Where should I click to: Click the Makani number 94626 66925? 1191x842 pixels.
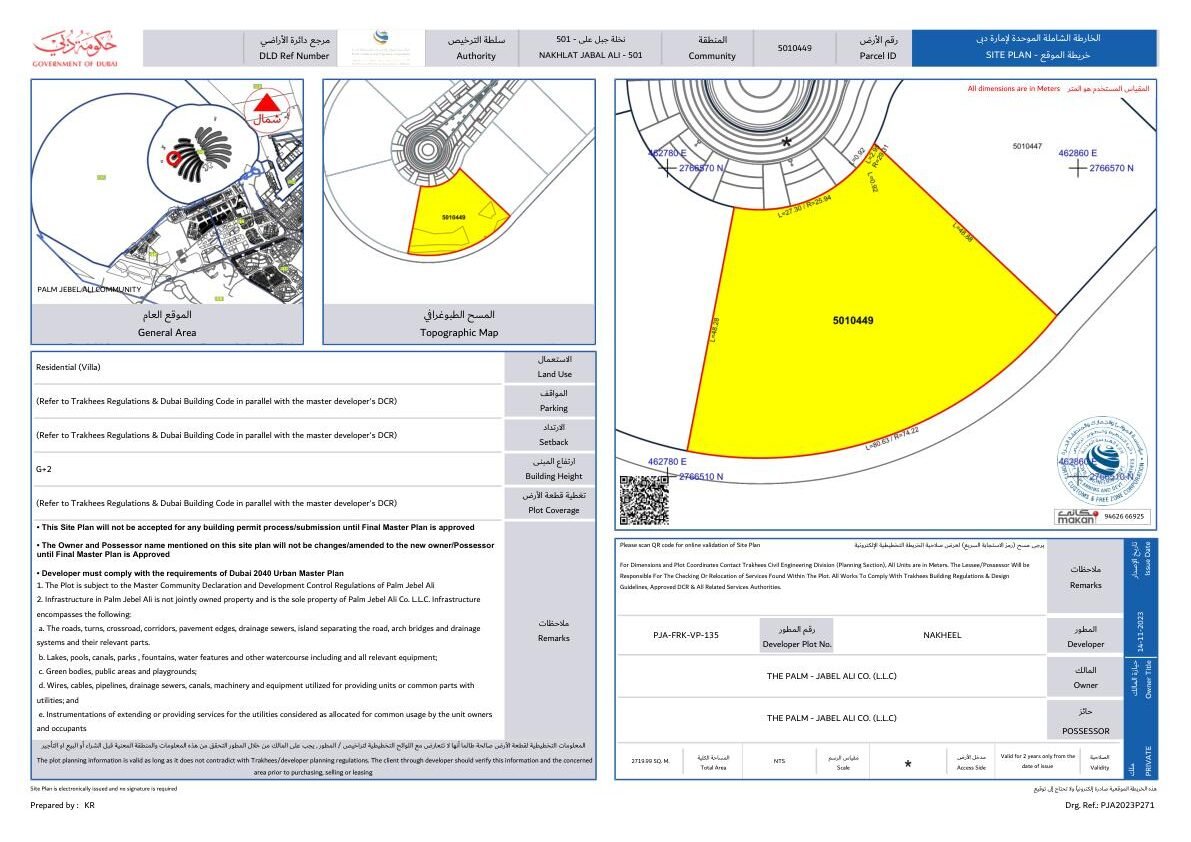pyautogui.click(x=1125, y=517)
